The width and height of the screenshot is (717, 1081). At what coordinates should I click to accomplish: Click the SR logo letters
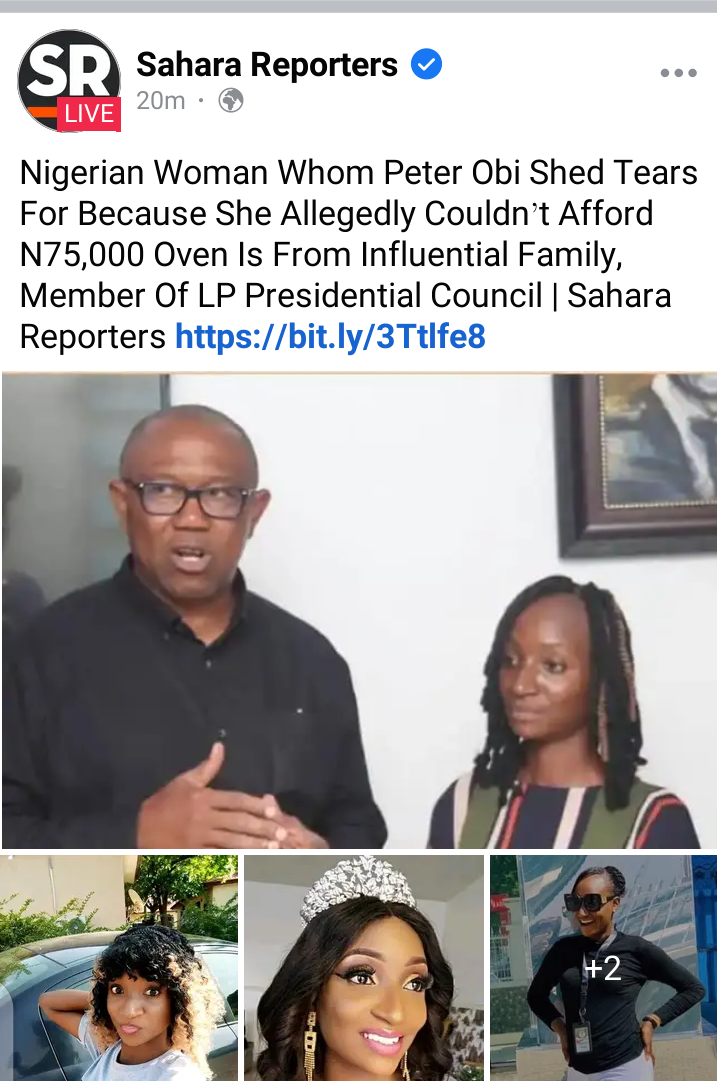coord(69,68)
